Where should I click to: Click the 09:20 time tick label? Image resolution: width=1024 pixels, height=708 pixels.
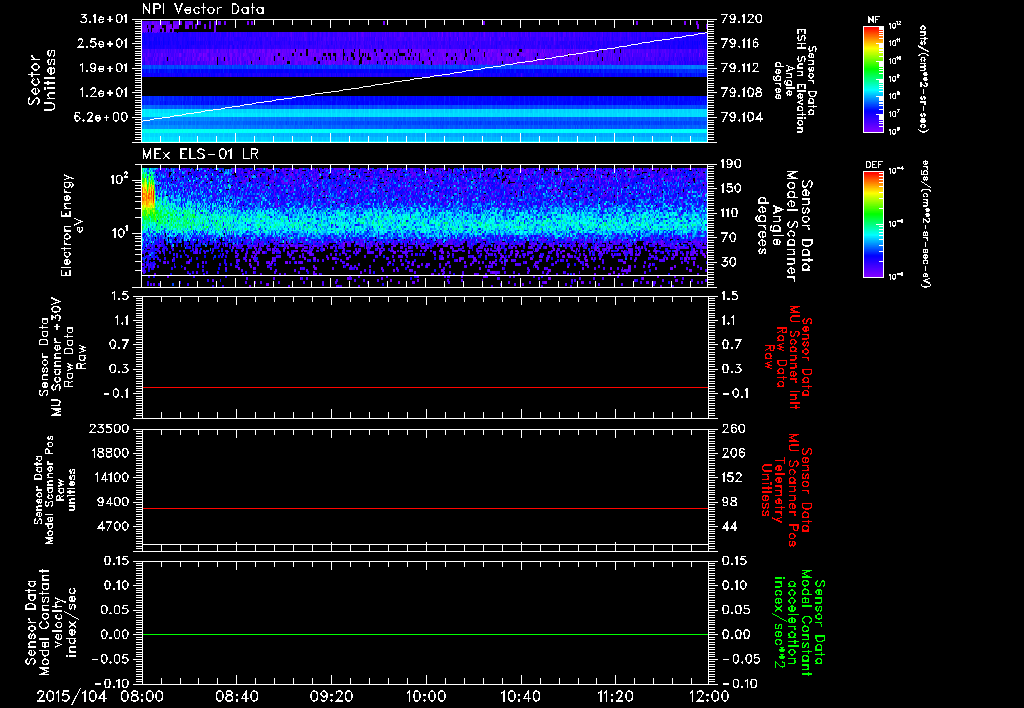click(x=331, y=696)
